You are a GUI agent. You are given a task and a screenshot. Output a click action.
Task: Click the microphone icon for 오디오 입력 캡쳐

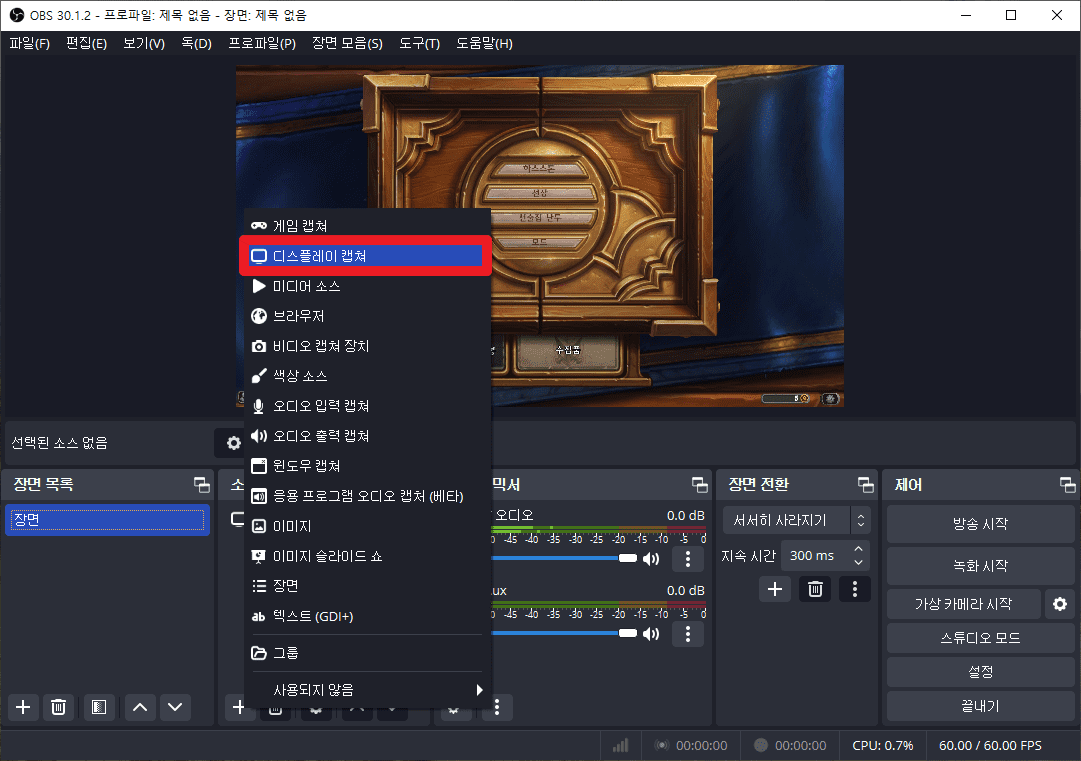coord(259,406)
